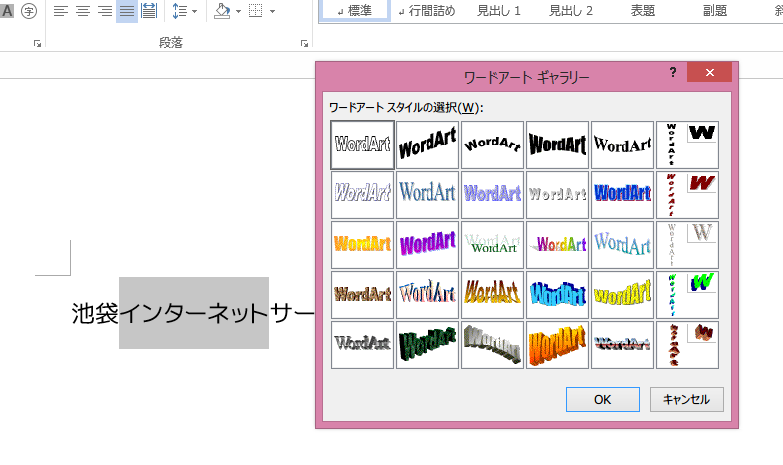783x465 pixels.
Task: Select the light blue wavy WordArt style
Action: click(622, 245)
